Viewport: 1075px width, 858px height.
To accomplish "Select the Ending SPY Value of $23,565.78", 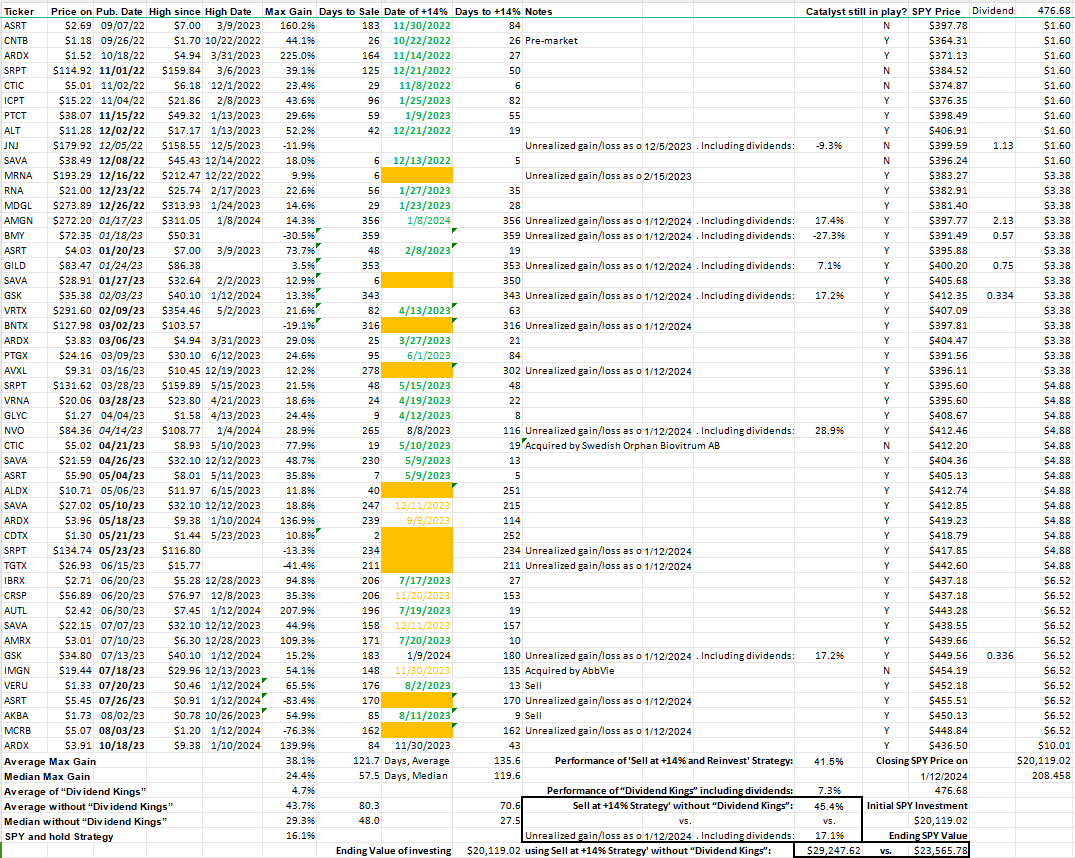I will point(940,850).
